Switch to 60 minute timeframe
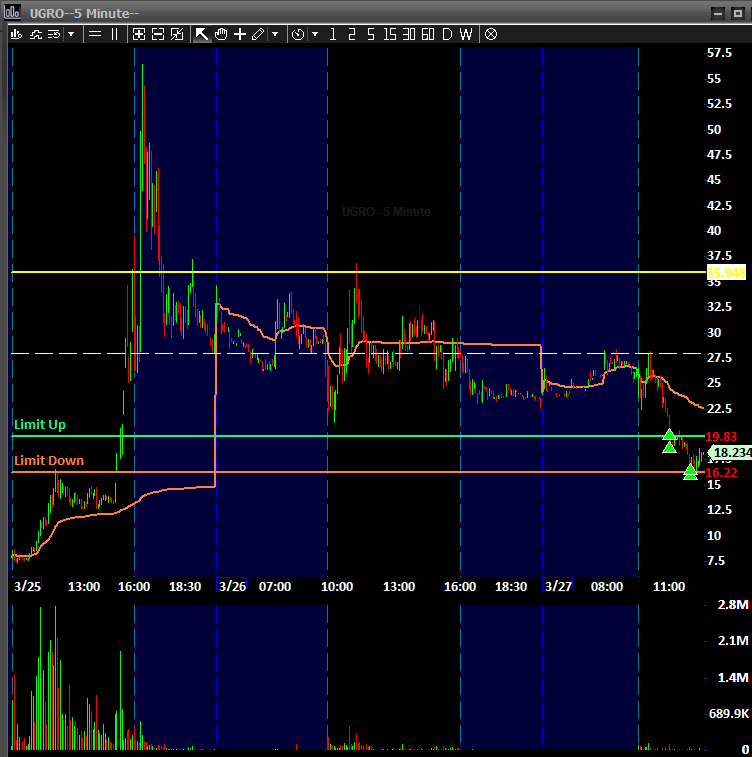The width and height of the screenshot is (752, 757). (428, 34)
